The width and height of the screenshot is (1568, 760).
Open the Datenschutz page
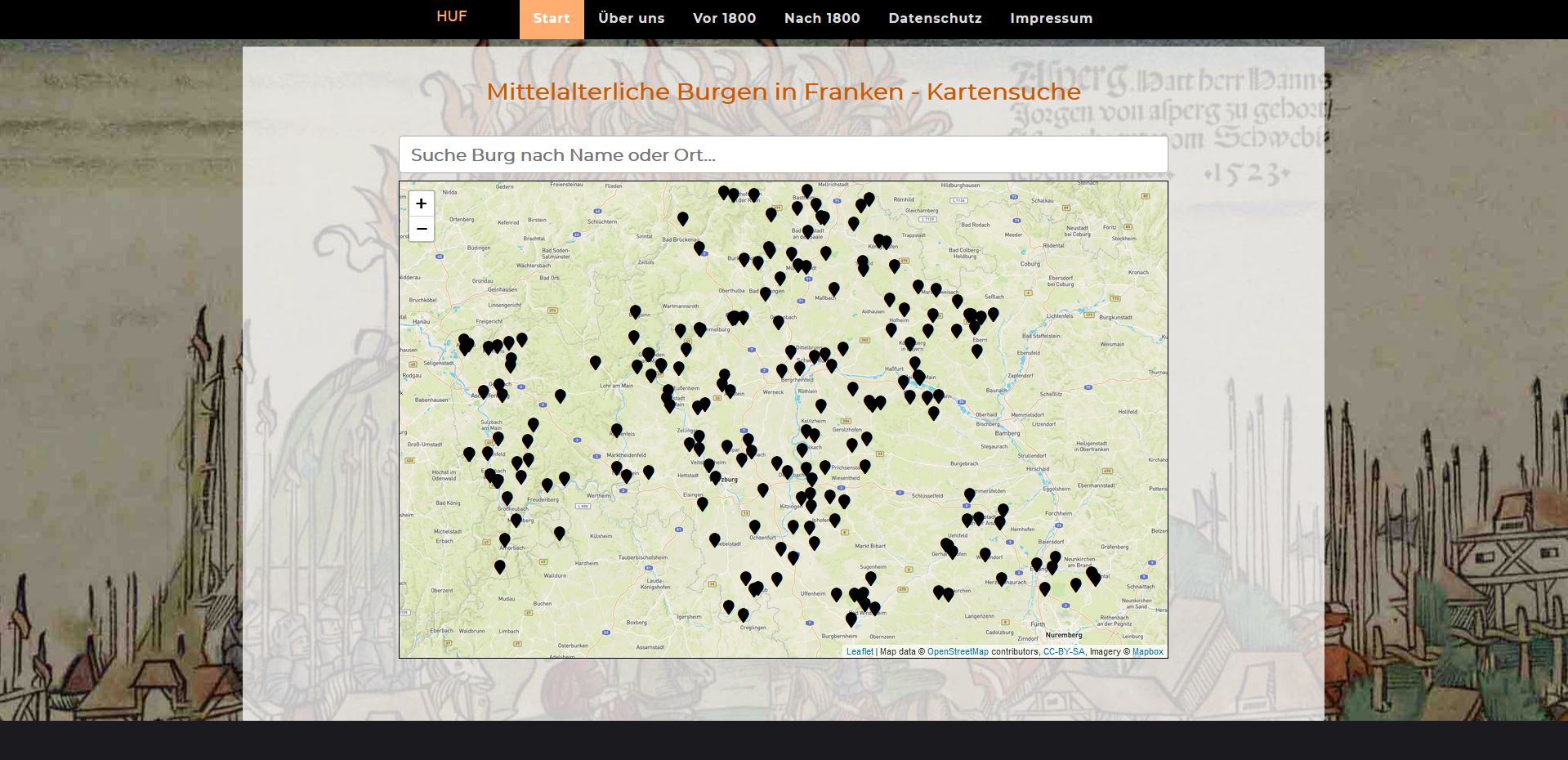pos(935,19)
